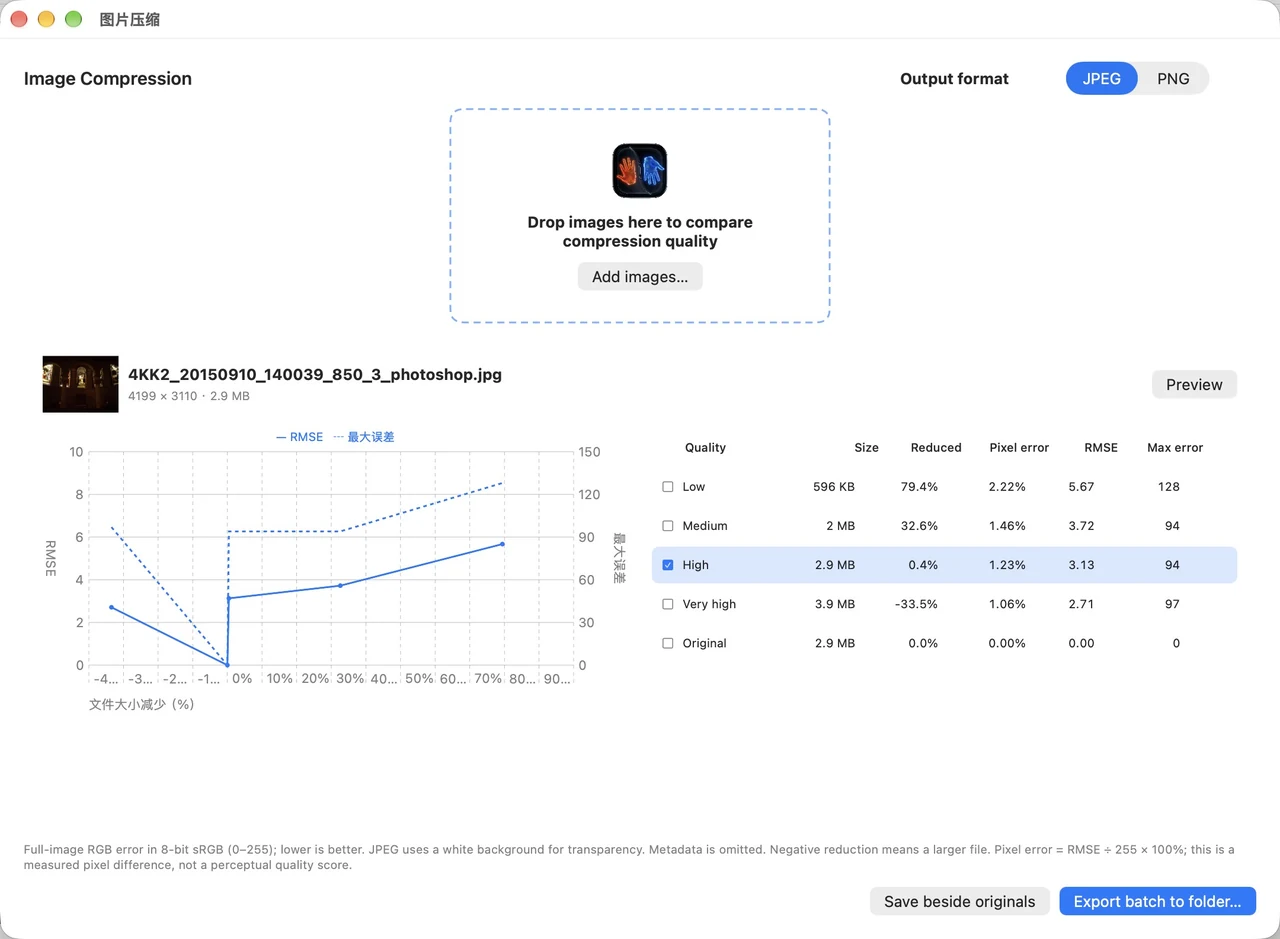
Task: Tick the Very high quality checkbox
Action: 668,604
